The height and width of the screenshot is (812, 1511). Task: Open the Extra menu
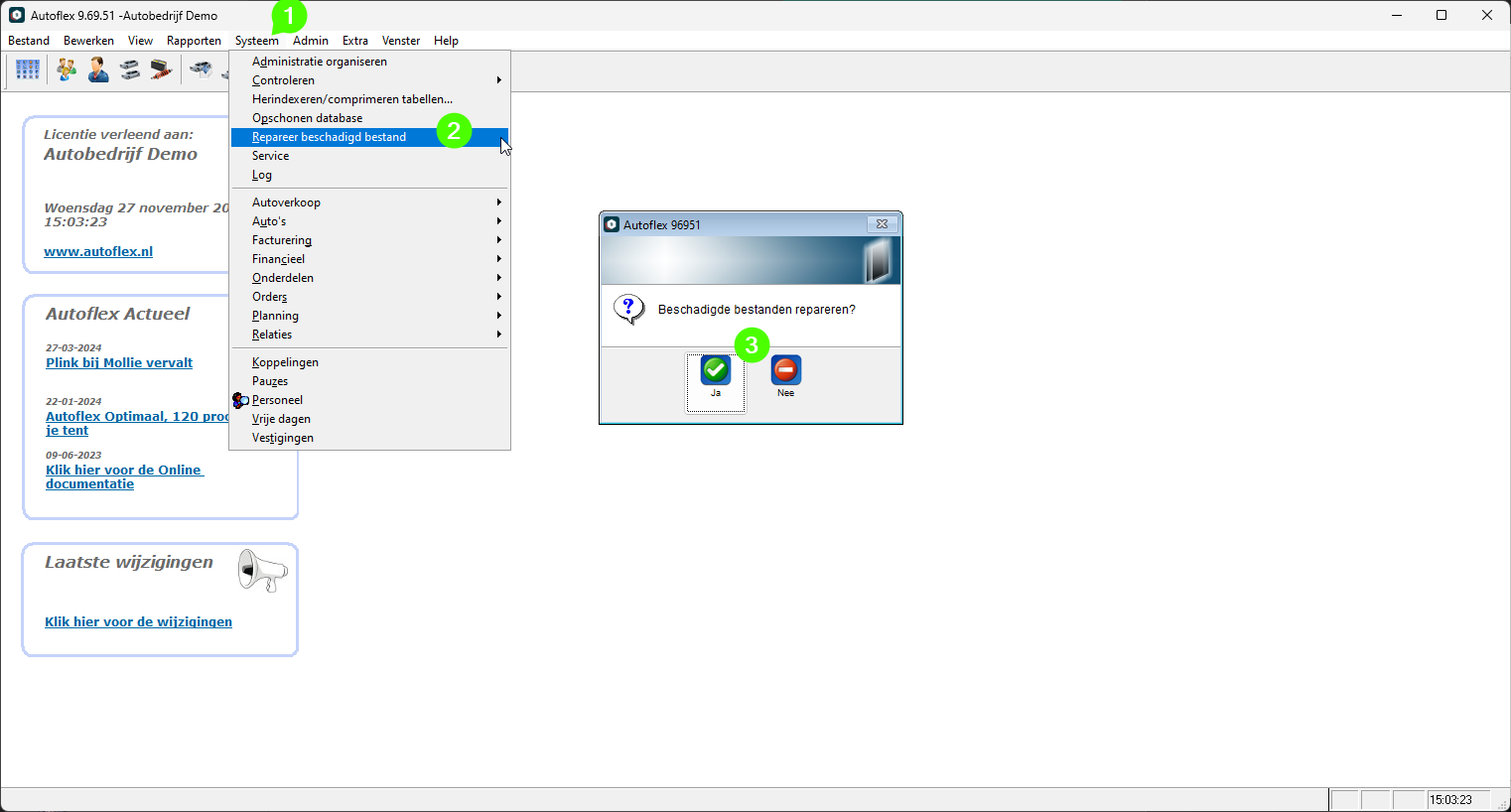[x=355, y=41]
